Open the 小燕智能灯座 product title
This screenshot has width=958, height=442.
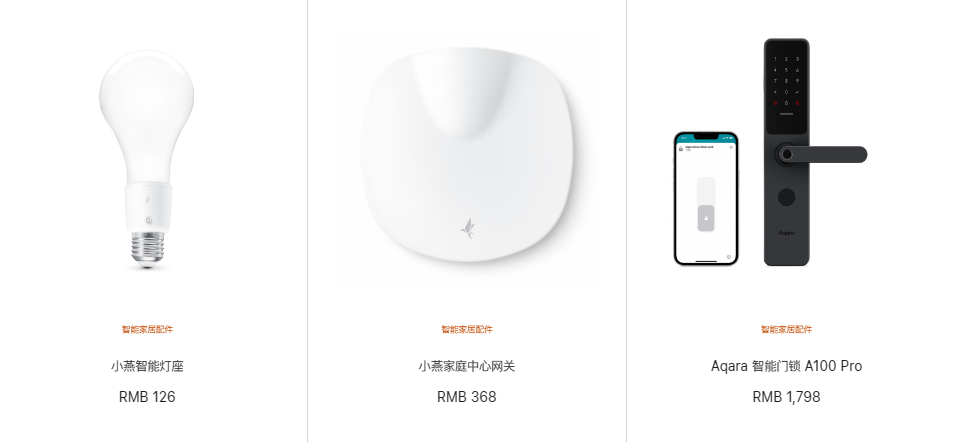pyautogui.click(x=147, y=366)
